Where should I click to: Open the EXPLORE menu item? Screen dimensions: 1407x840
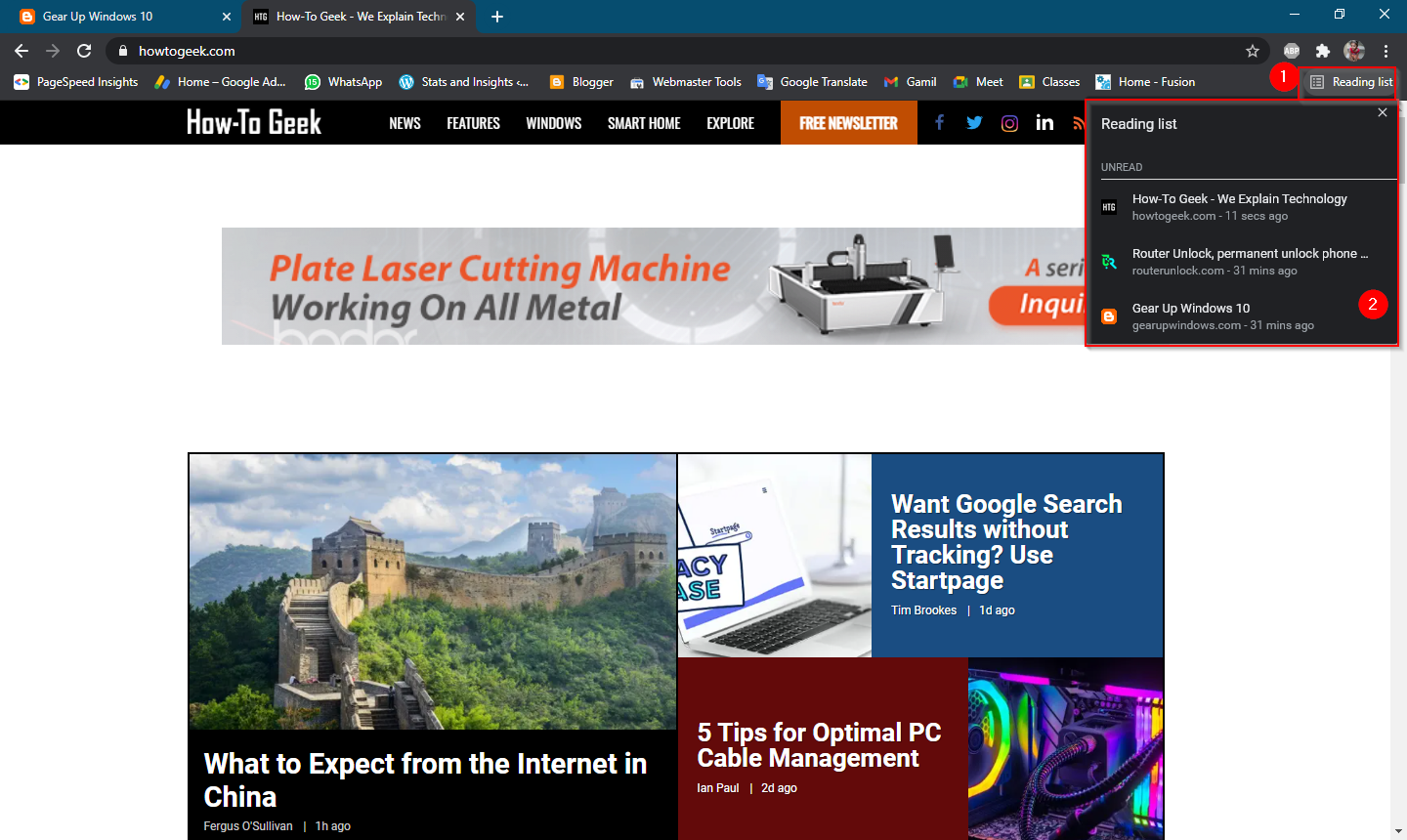click(x=731, y=123)
